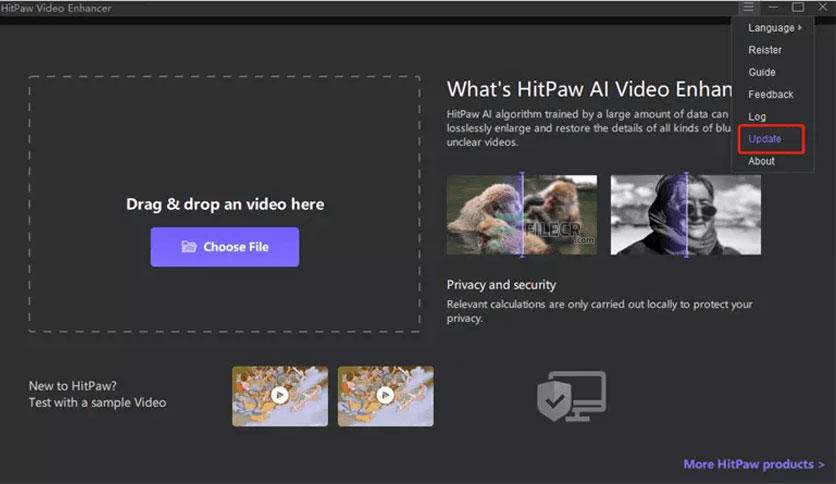Image resolution: width=836 pixels, height=484 pixels.
Task: Click the portrait comparison divider slider
Action: click(686, 215)
